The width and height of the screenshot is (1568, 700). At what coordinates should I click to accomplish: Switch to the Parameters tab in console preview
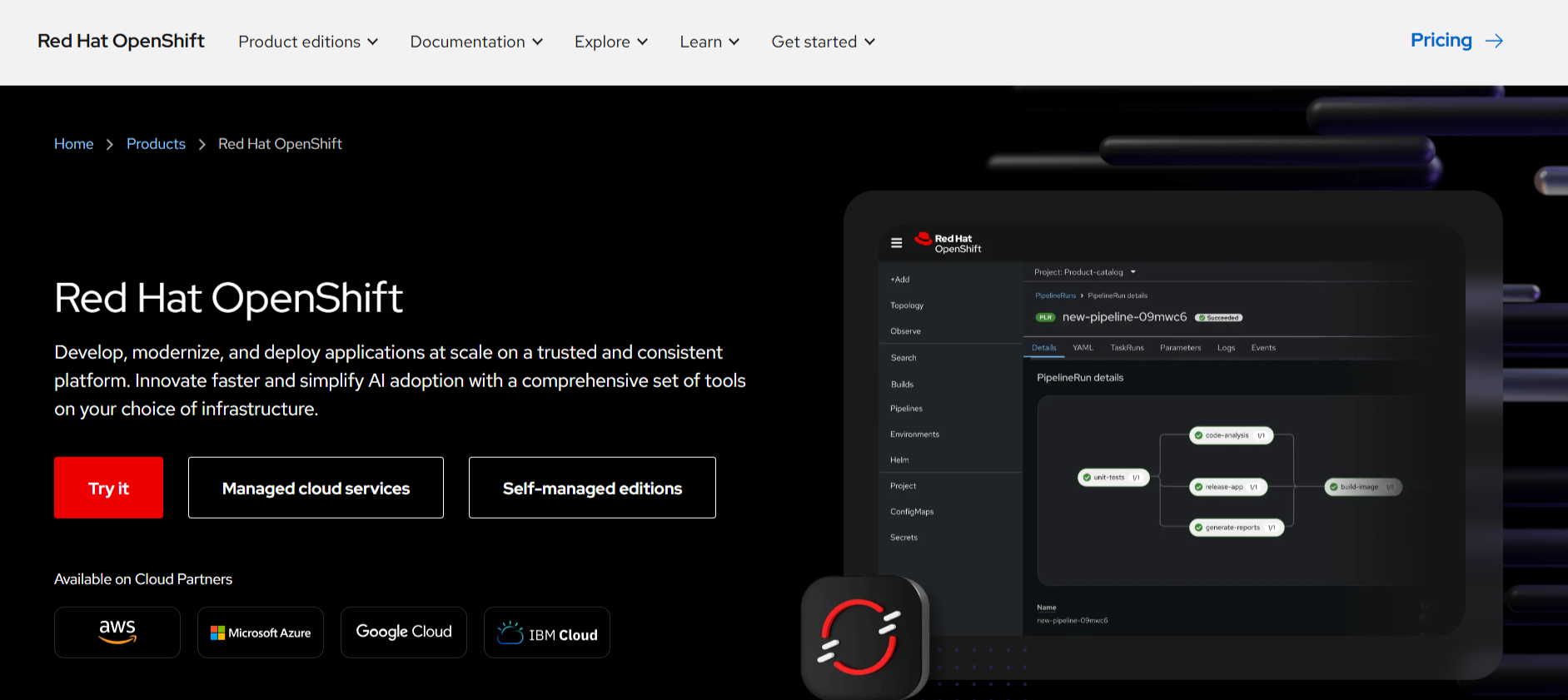click(1180, 348)
